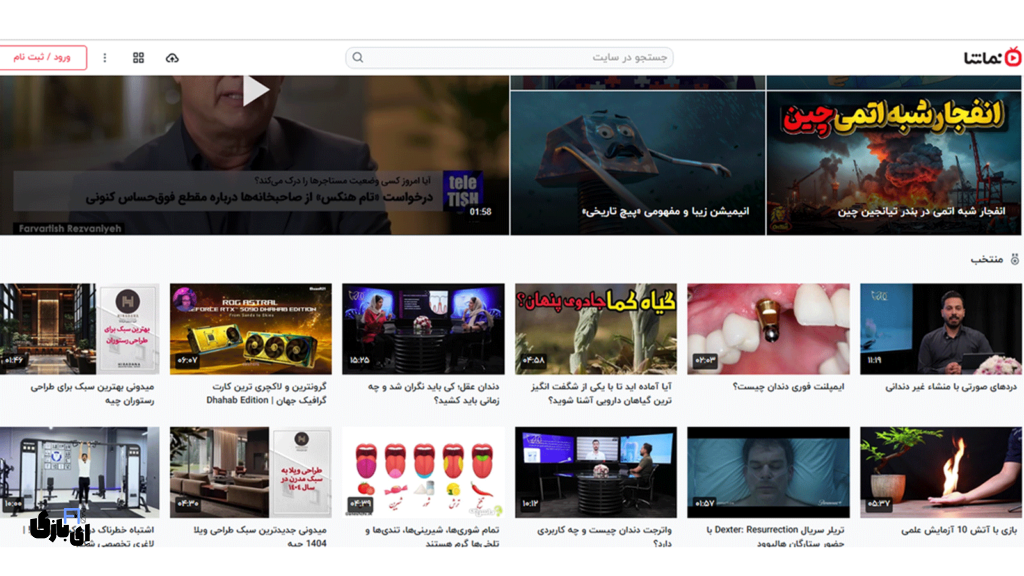
Task: Open the ایمپلنت فوری دندان چیست title link
Action: (x=774, y=386)
